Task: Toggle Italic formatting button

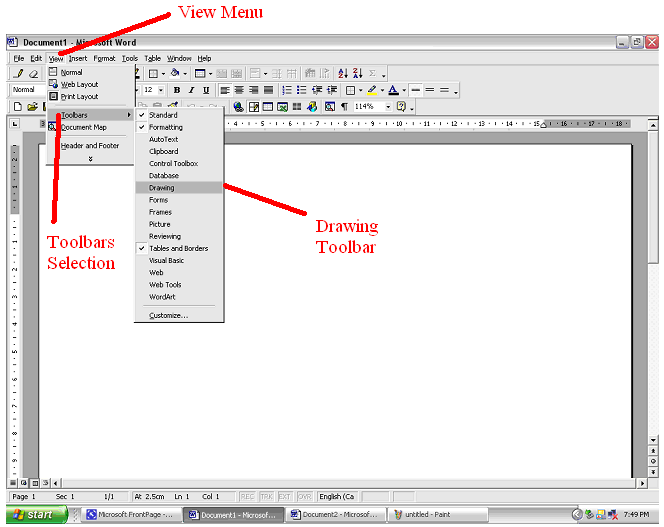Action: coord(191,90)
